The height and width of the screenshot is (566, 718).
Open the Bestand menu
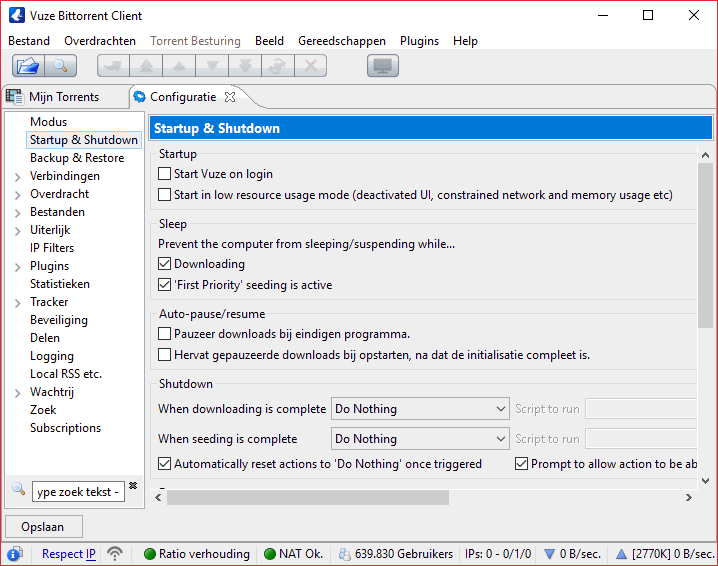tap(29, 41)
